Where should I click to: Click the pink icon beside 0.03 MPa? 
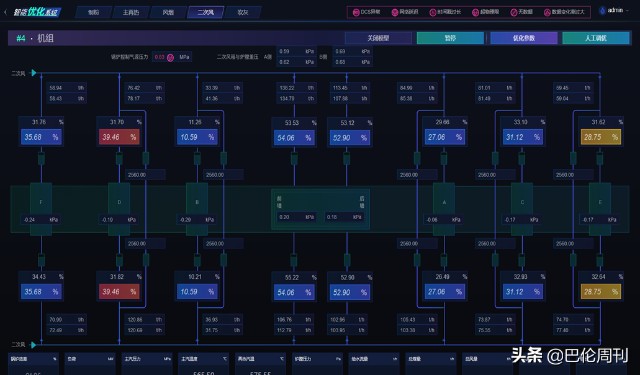170,58
